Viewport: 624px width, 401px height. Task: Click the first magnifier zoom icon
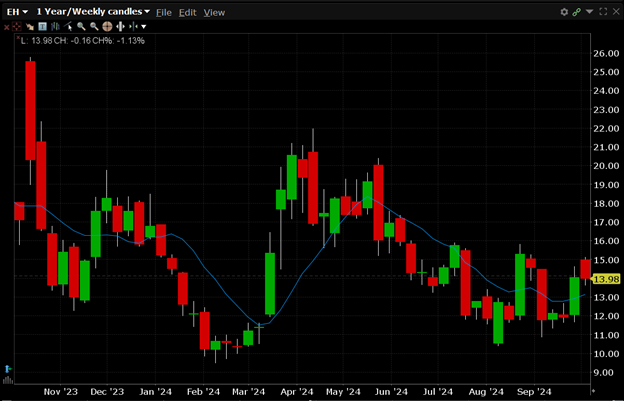(x=81, y=26)
